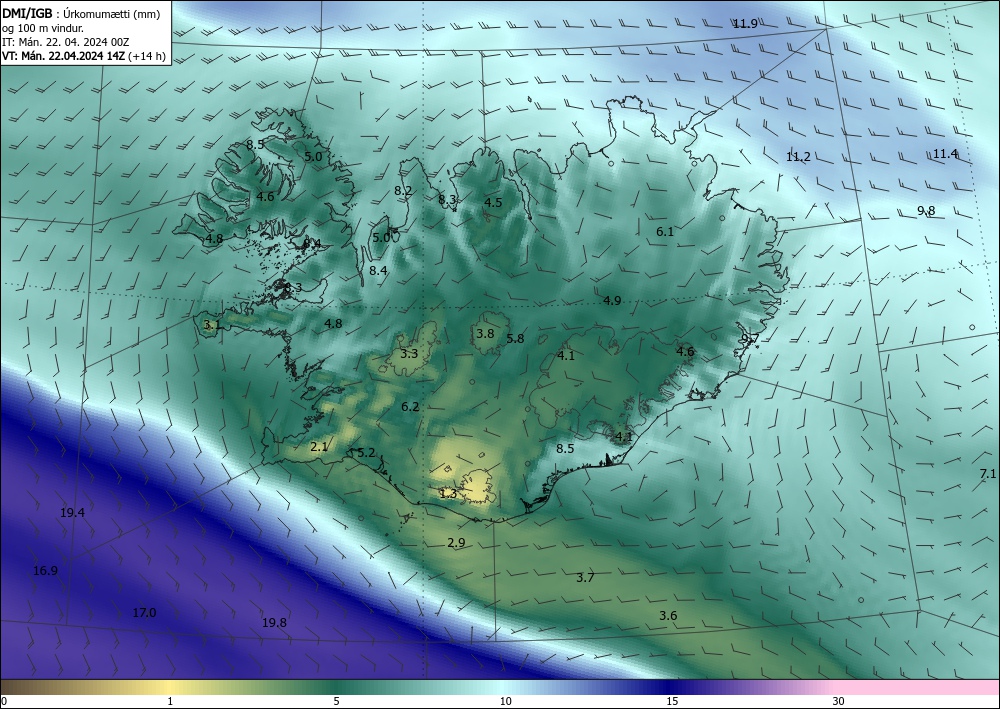
Task: Select the '5' tick on the color scale
Action: pyautogui.click(x=336, y=702)
